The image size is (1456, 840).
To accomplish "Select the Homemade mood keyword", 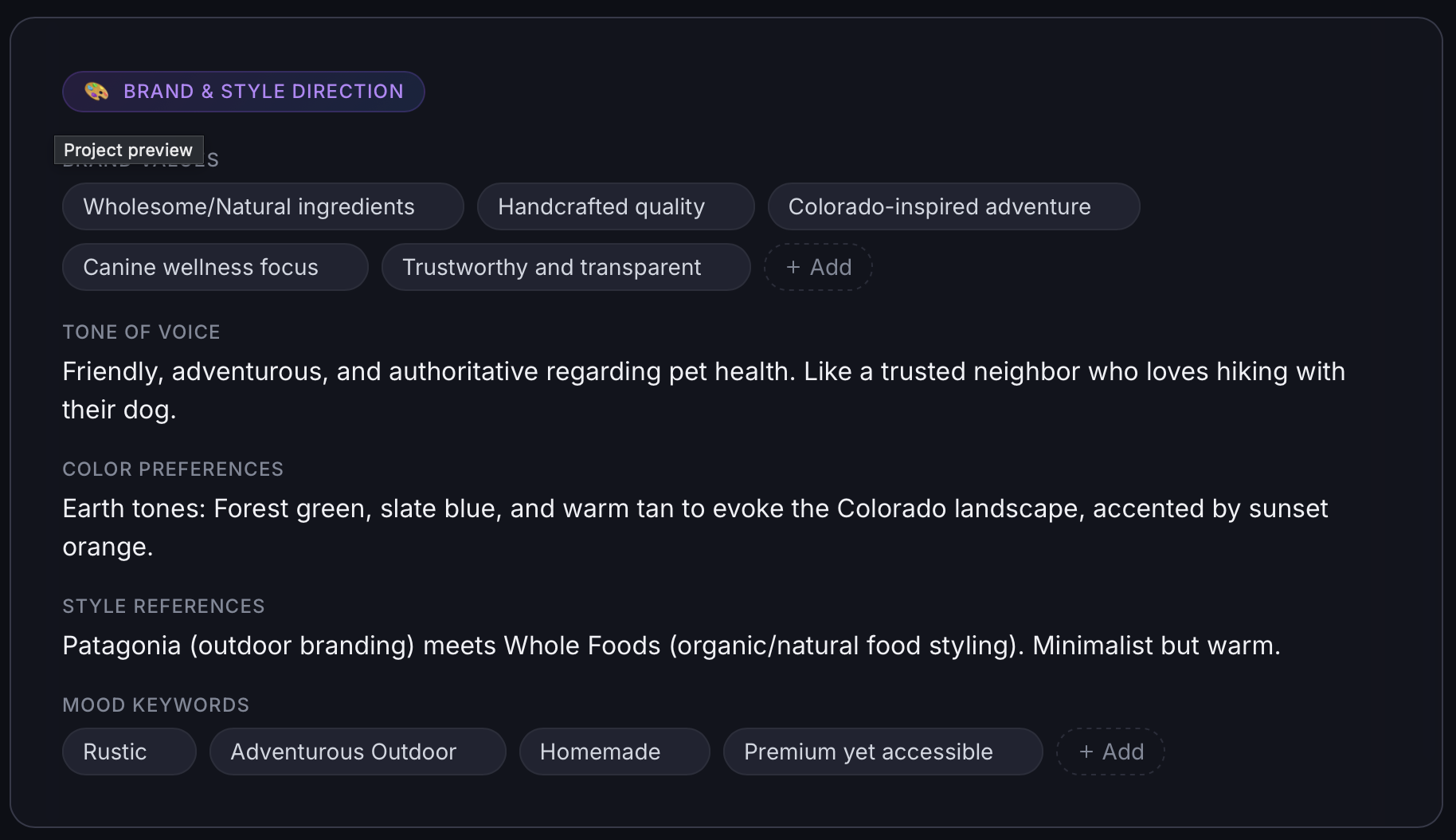I will 614,752.
